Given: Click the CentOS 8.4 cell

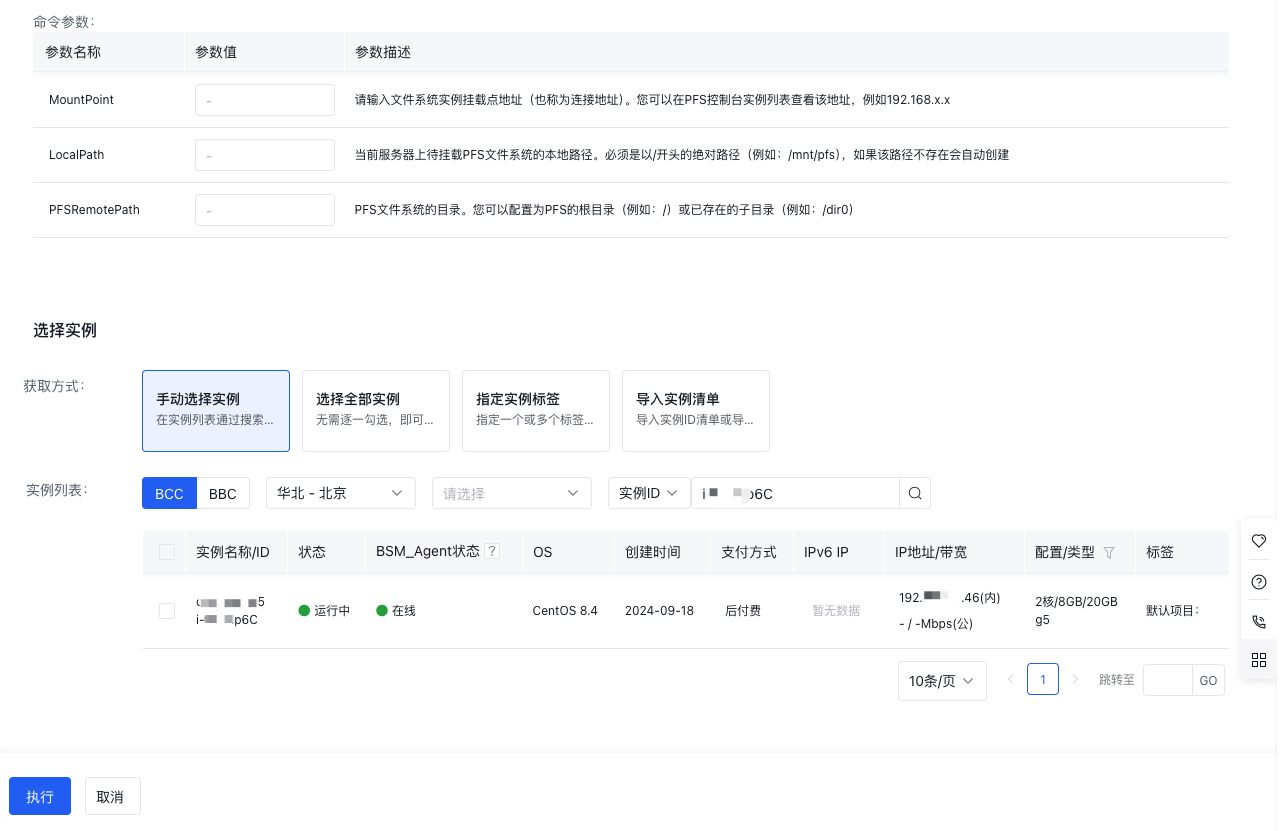Looking at the screenshot, I should (565, 610).
